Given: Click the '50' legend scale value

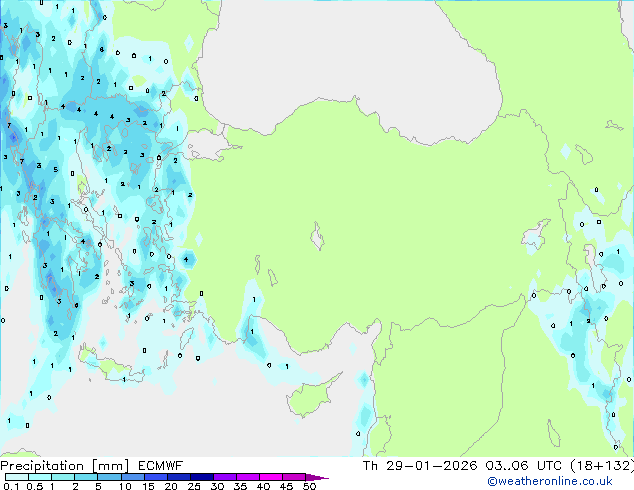Looking at the screenshot, I should click(309, 486).
